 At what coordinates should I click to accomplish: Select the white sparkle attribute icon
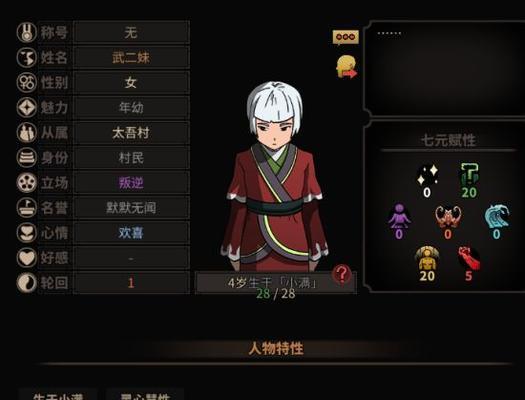(x=428, y=175)
